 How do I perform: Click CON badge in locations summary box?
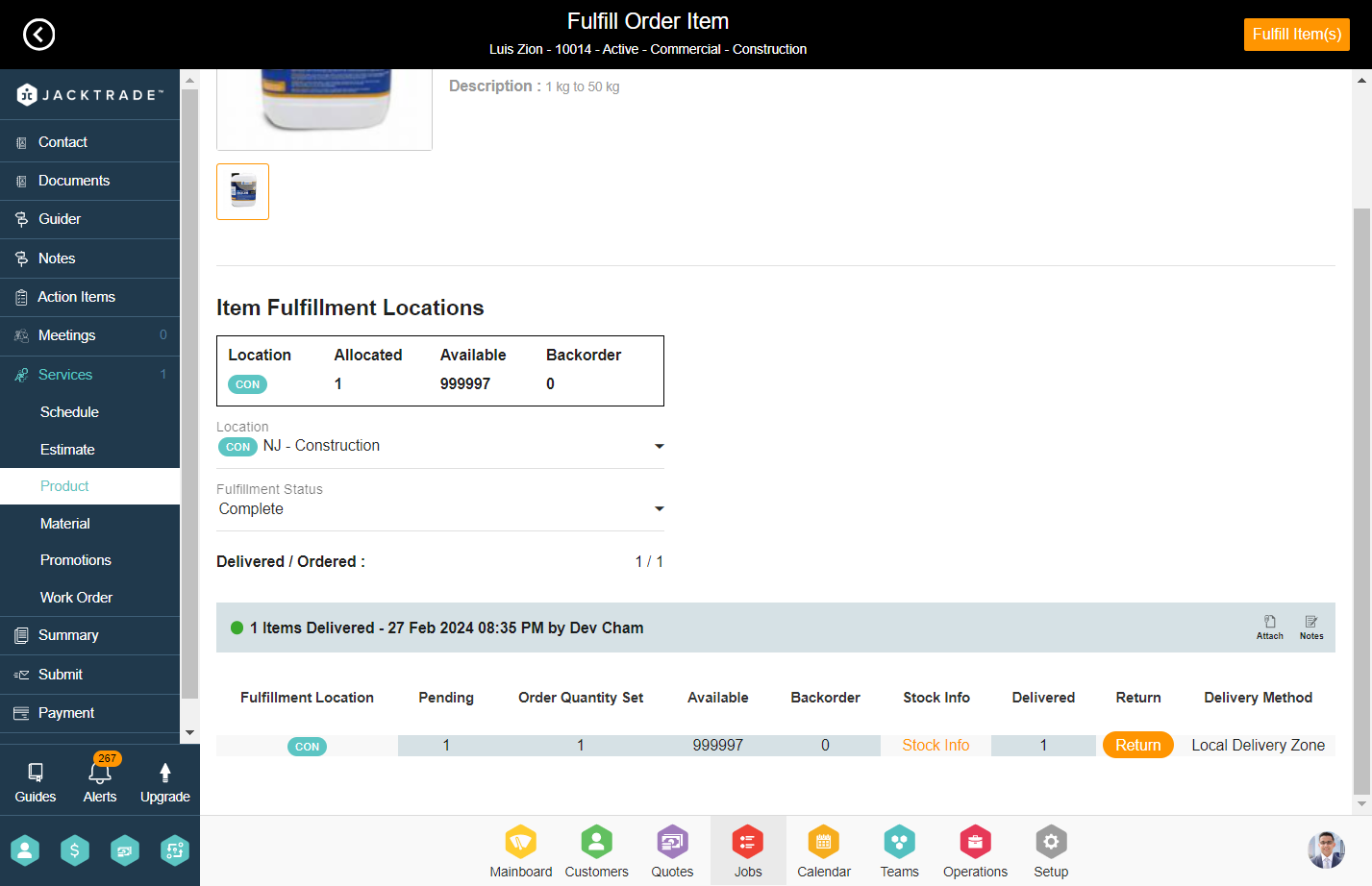(x=247, y=384)
